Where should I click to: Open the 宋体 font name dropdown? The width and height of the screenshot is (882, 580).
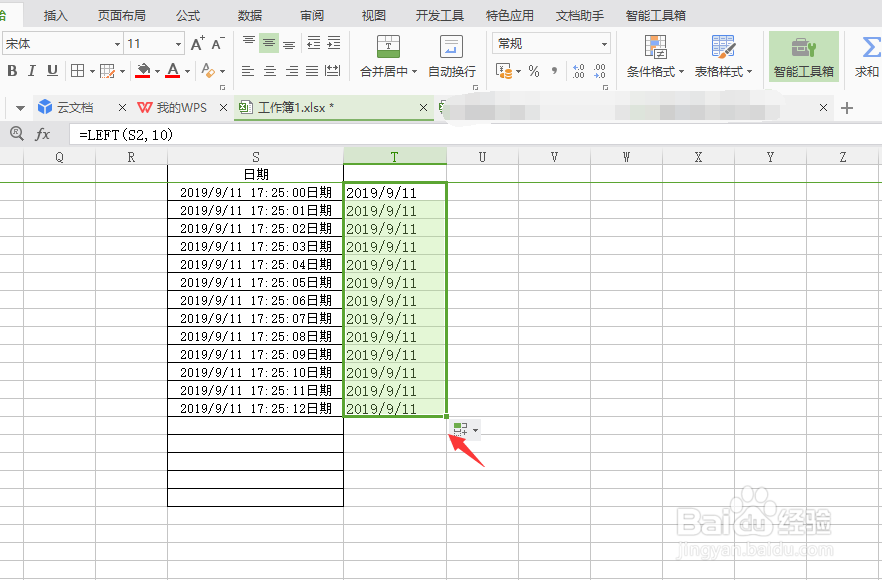[118, 44]
